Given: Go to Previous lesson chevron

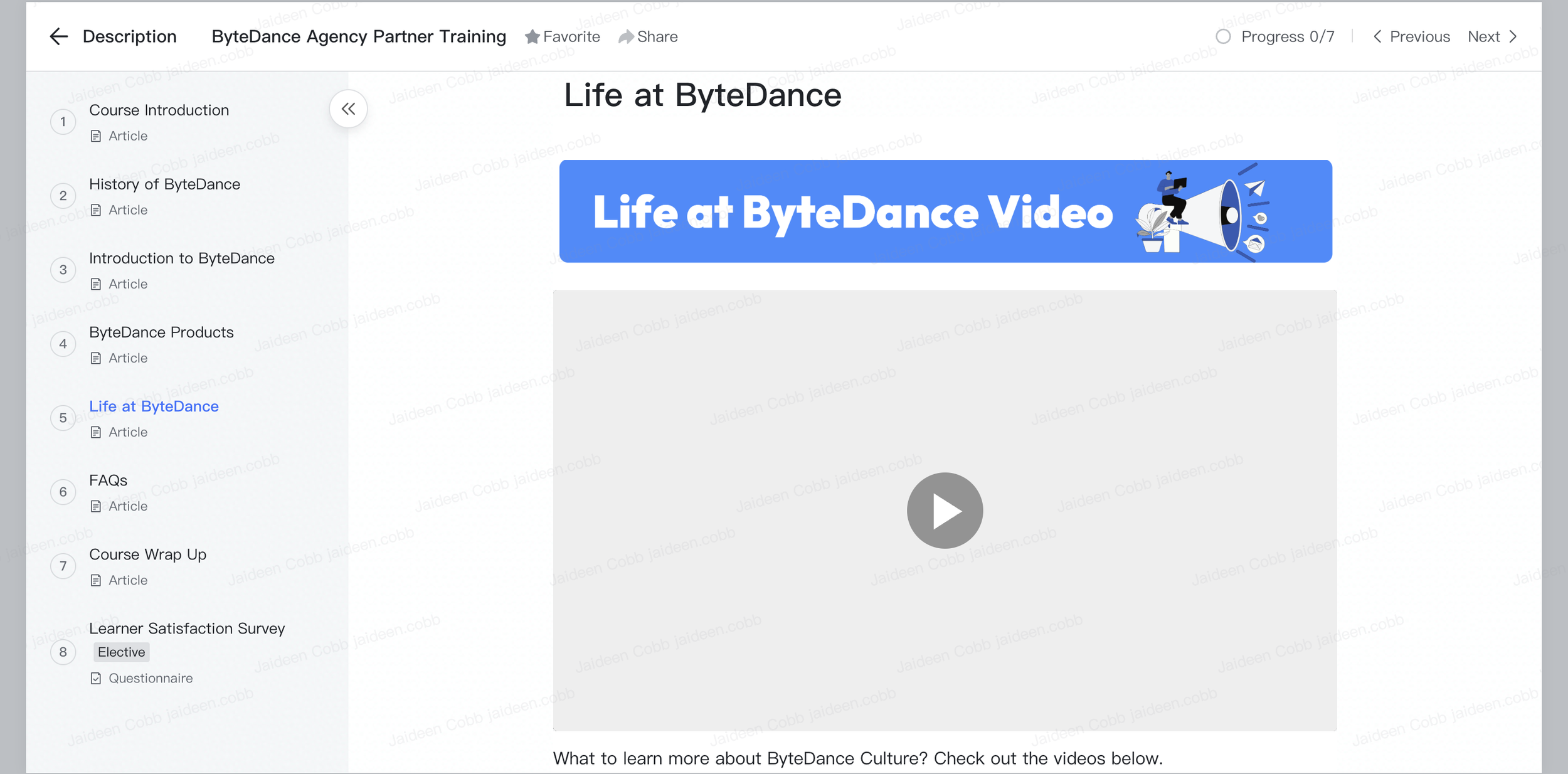Looking at the screenshot, I should (x=1377, y=36).
